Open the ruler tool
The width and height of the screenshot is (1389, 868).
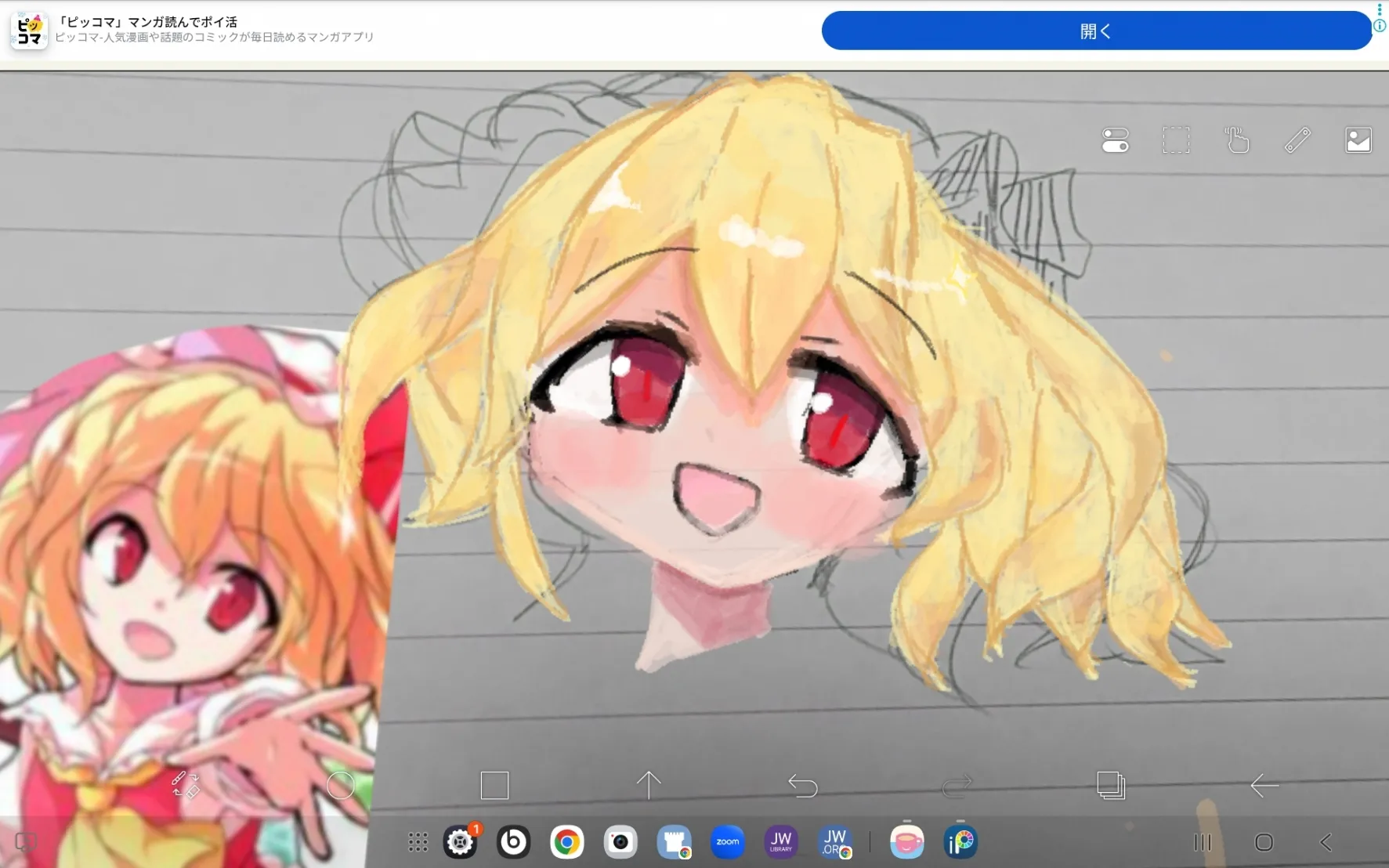click(1297, 140)
